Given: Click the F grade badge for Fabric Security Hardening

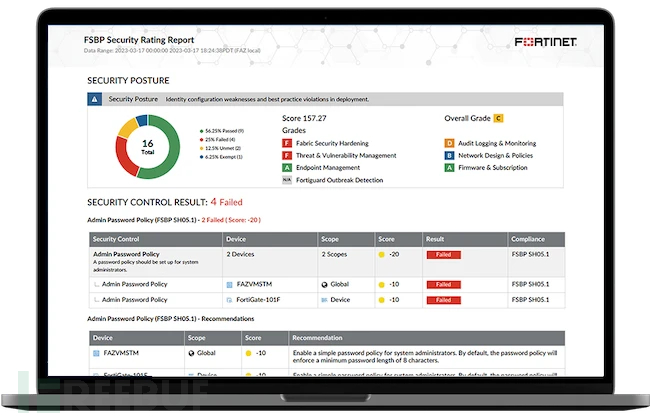Looking at the screenshot, I should (x=287, y=143).
